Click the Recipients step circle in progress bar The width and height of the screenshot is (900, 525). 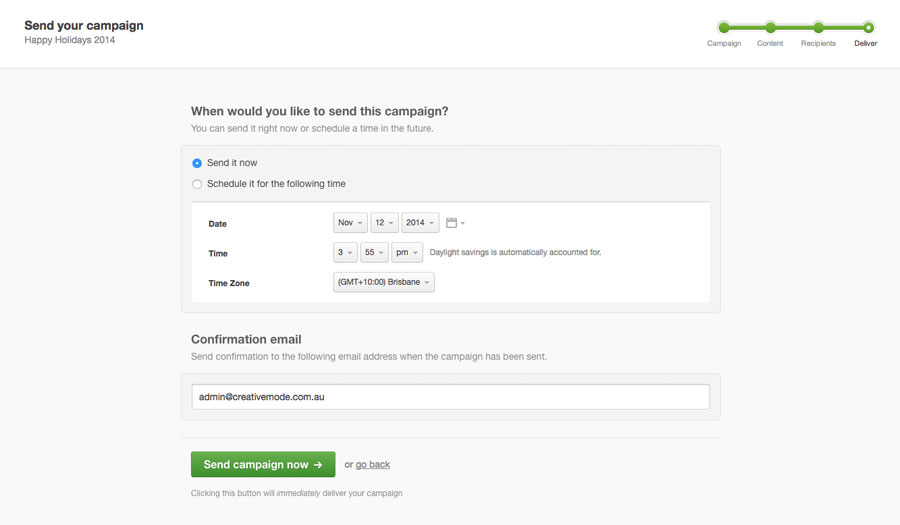pyautogui.click(x=818, y=27)
